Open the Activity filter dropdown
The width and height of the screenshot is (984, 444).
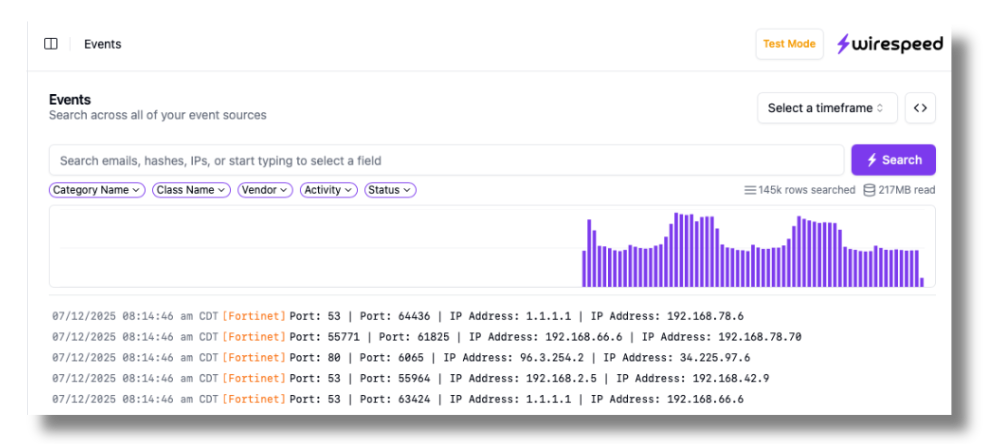click(x=328, y=190)
